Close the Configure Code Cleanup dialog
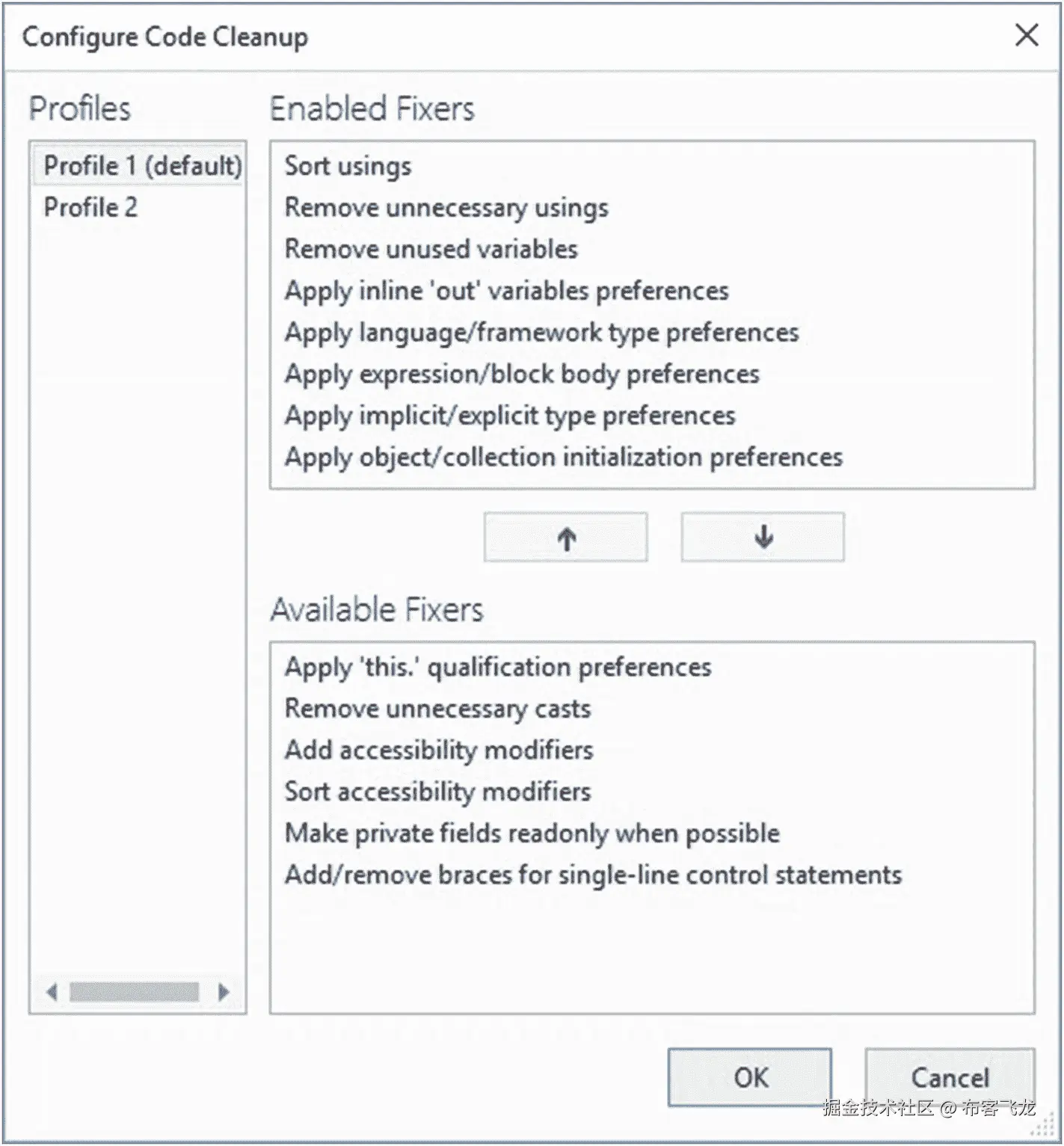1064x1146 pixels. pos(1027,35)
